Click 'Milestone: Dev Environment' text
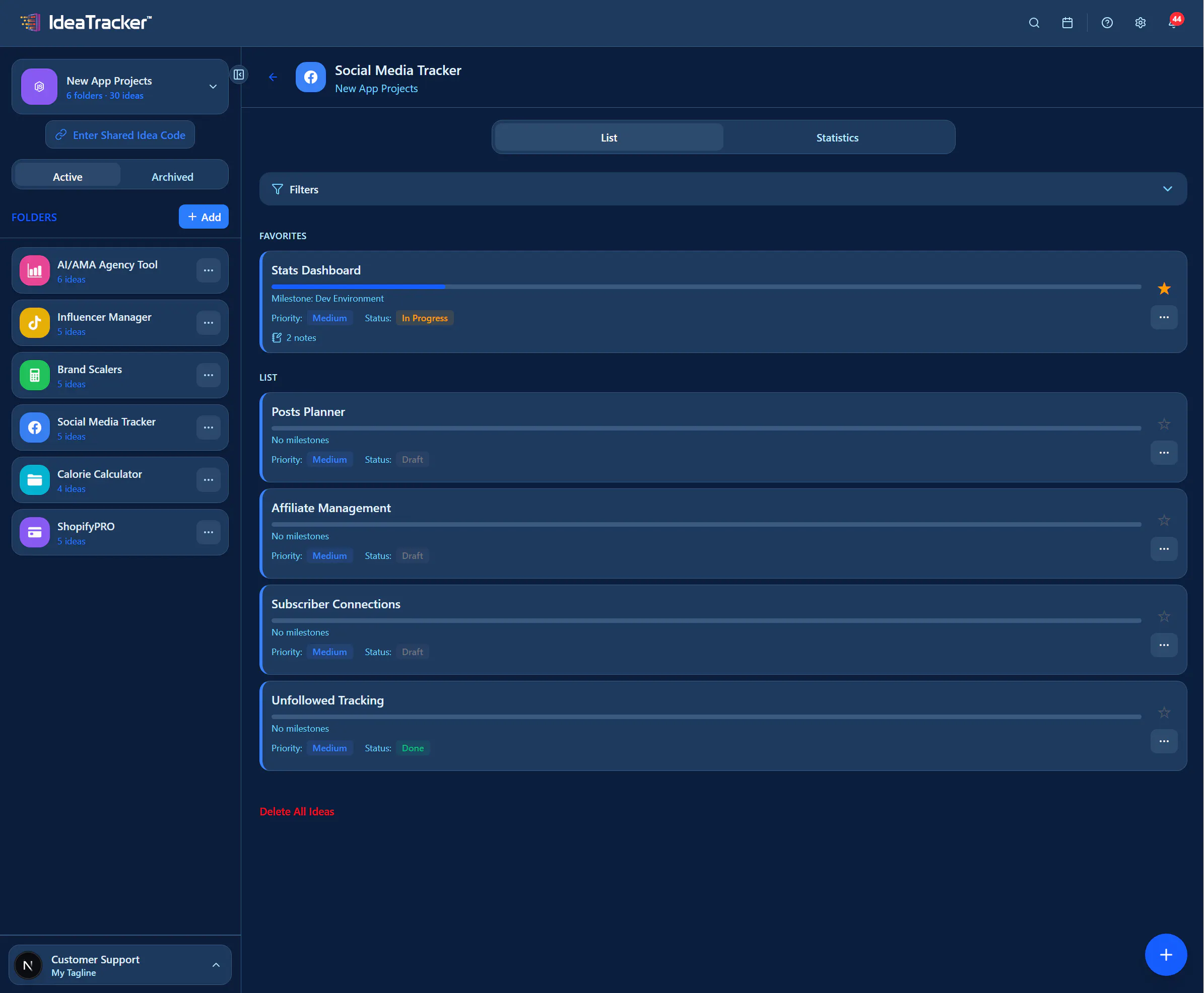 click(x=327, y=299)
